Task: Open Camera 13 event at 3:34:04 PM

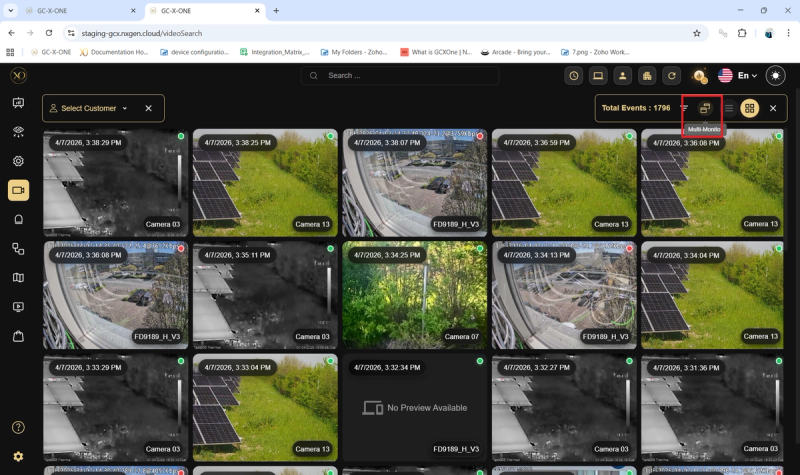Action: [x=712, y=295]
